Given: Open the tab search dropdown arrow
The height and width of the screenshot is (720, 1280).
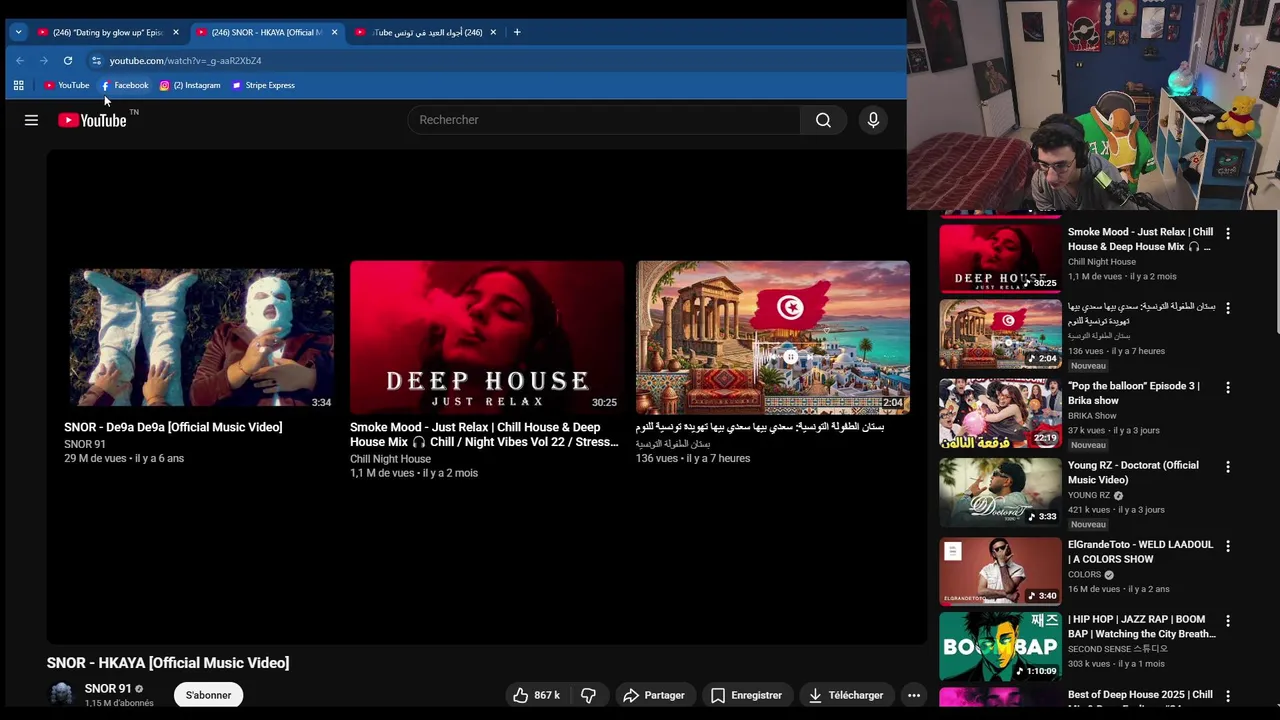Looking at the screenshot, I should click(18, 32).
